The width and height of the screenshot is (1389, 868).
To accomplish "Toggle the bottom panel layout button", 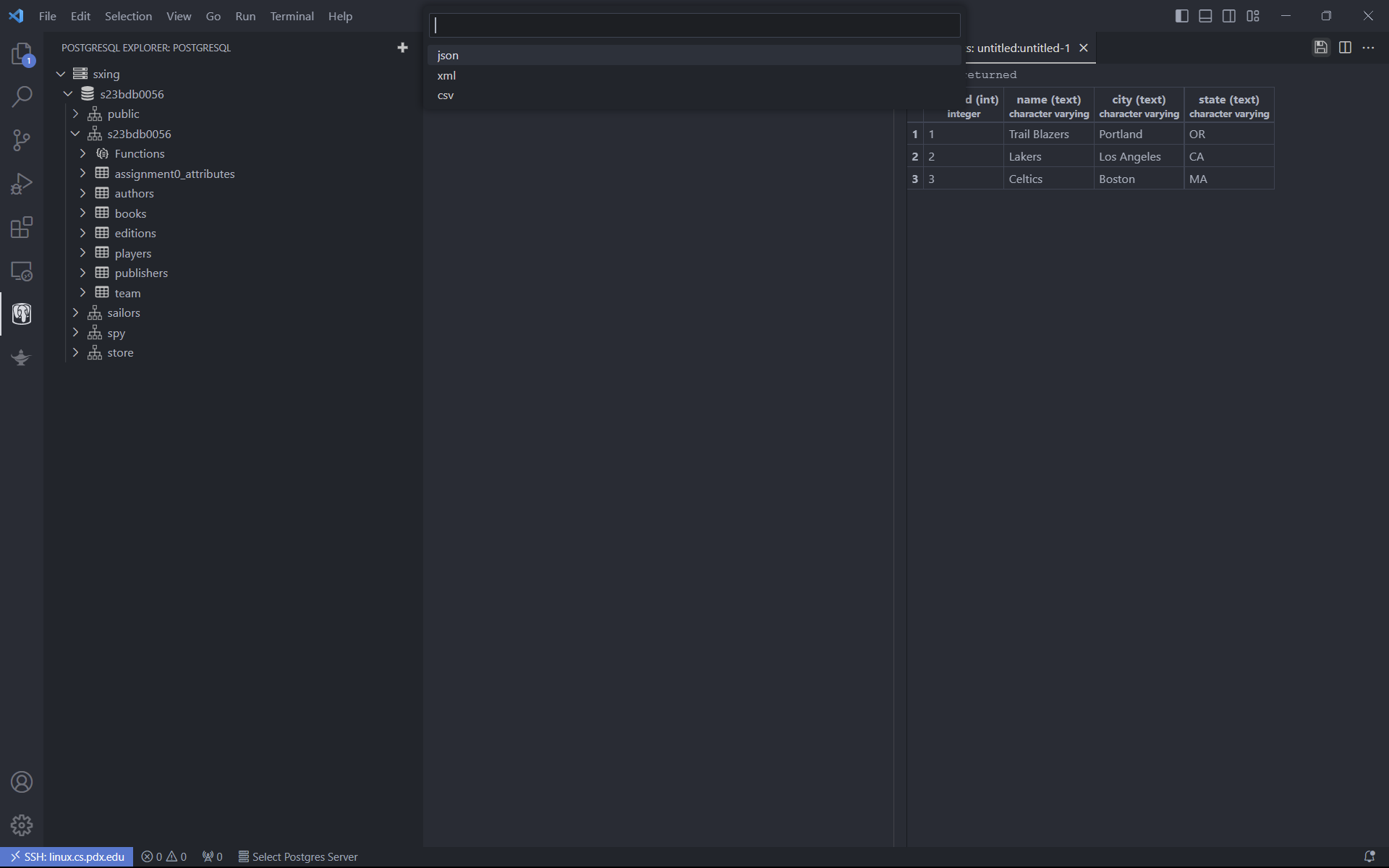I will pyautogui.click(x=1205, y=16).
